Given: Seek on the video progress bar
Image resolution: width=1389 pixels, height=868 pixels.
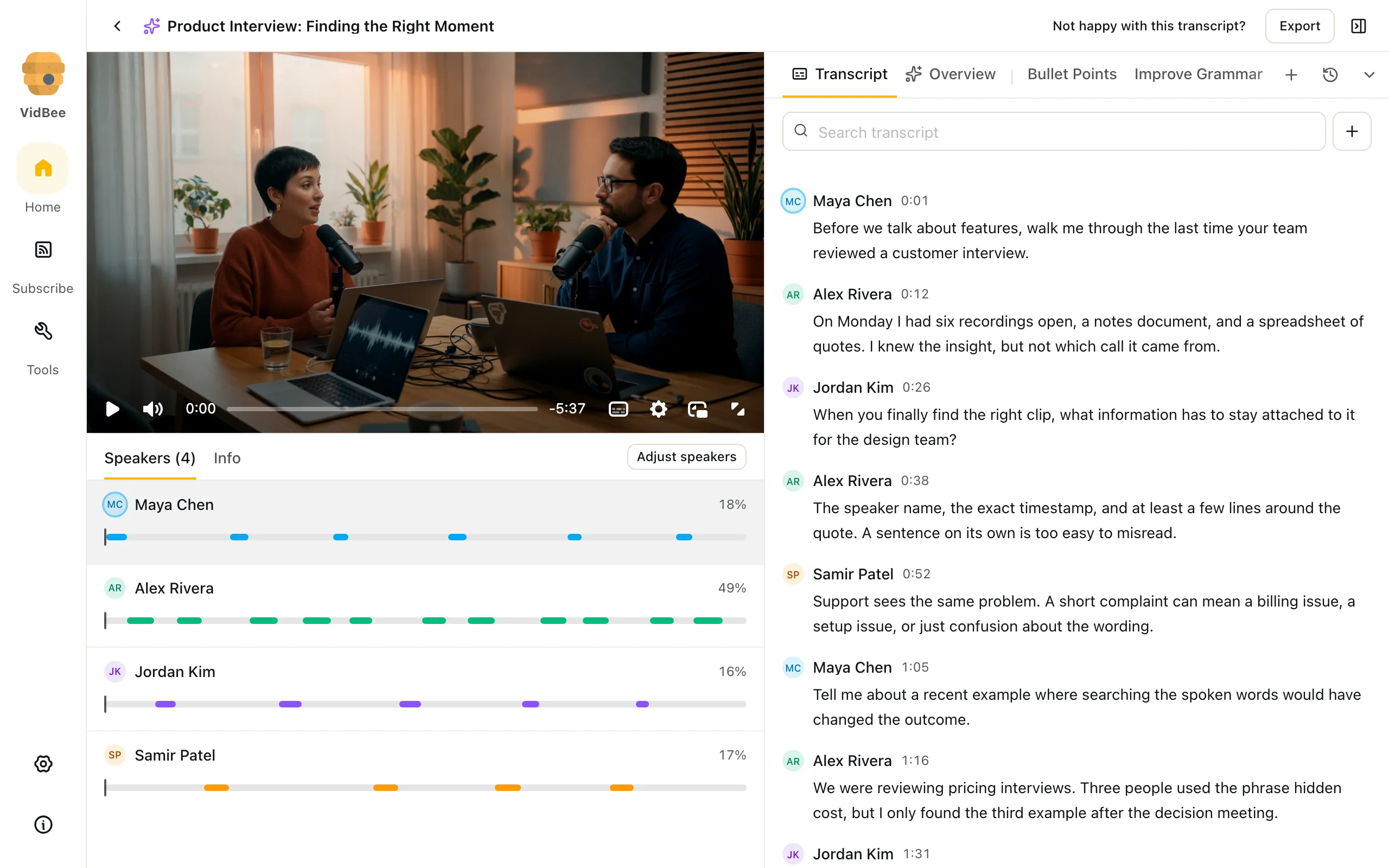Looking at the screenshot, I should [383, 409].
